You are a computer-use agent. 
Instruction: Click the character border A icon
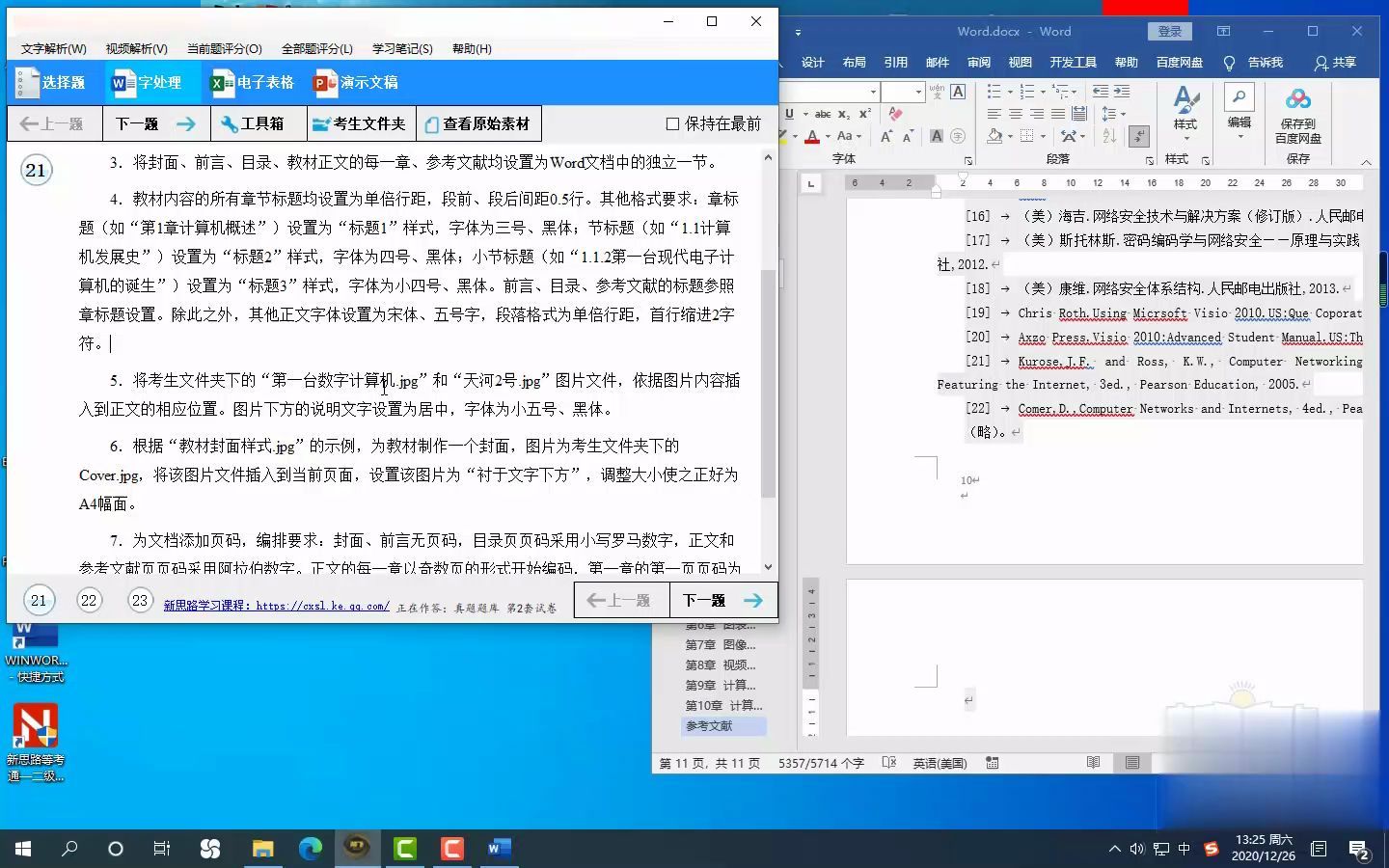coord(958,92)
